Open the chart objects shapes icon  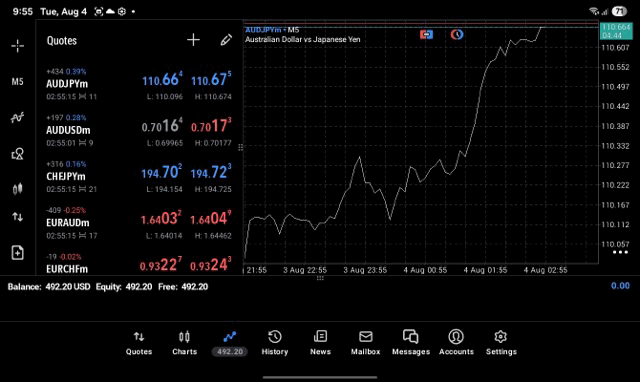(x=18, y=153)
